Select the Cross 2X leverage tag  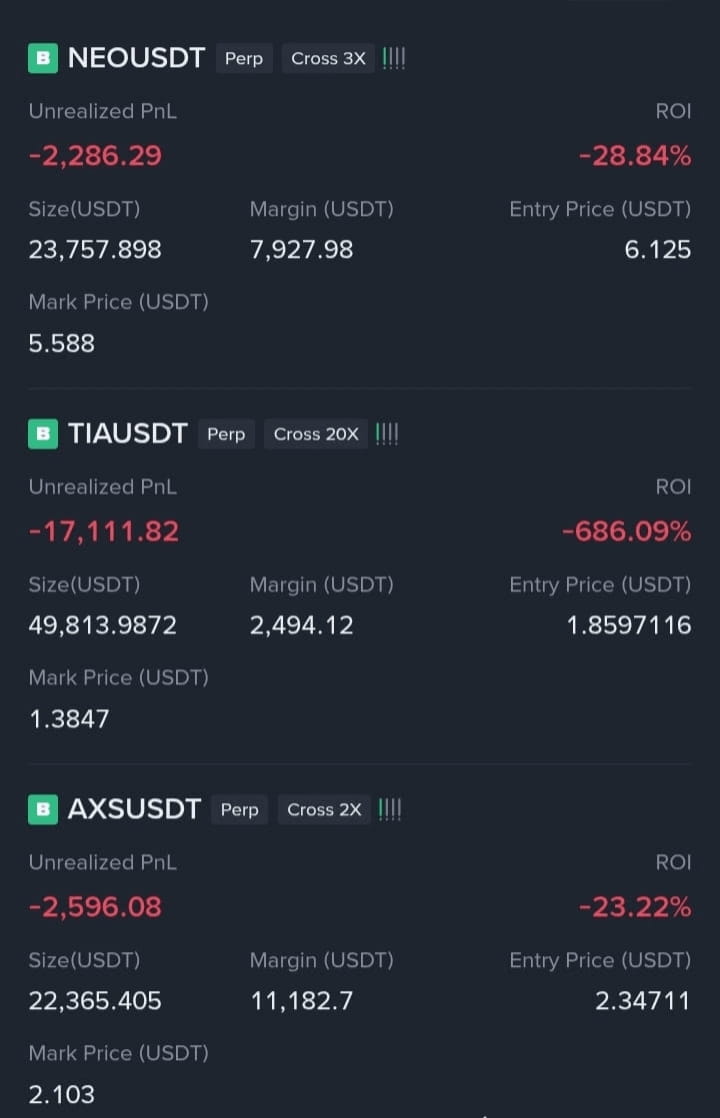[x=324, y=809]
